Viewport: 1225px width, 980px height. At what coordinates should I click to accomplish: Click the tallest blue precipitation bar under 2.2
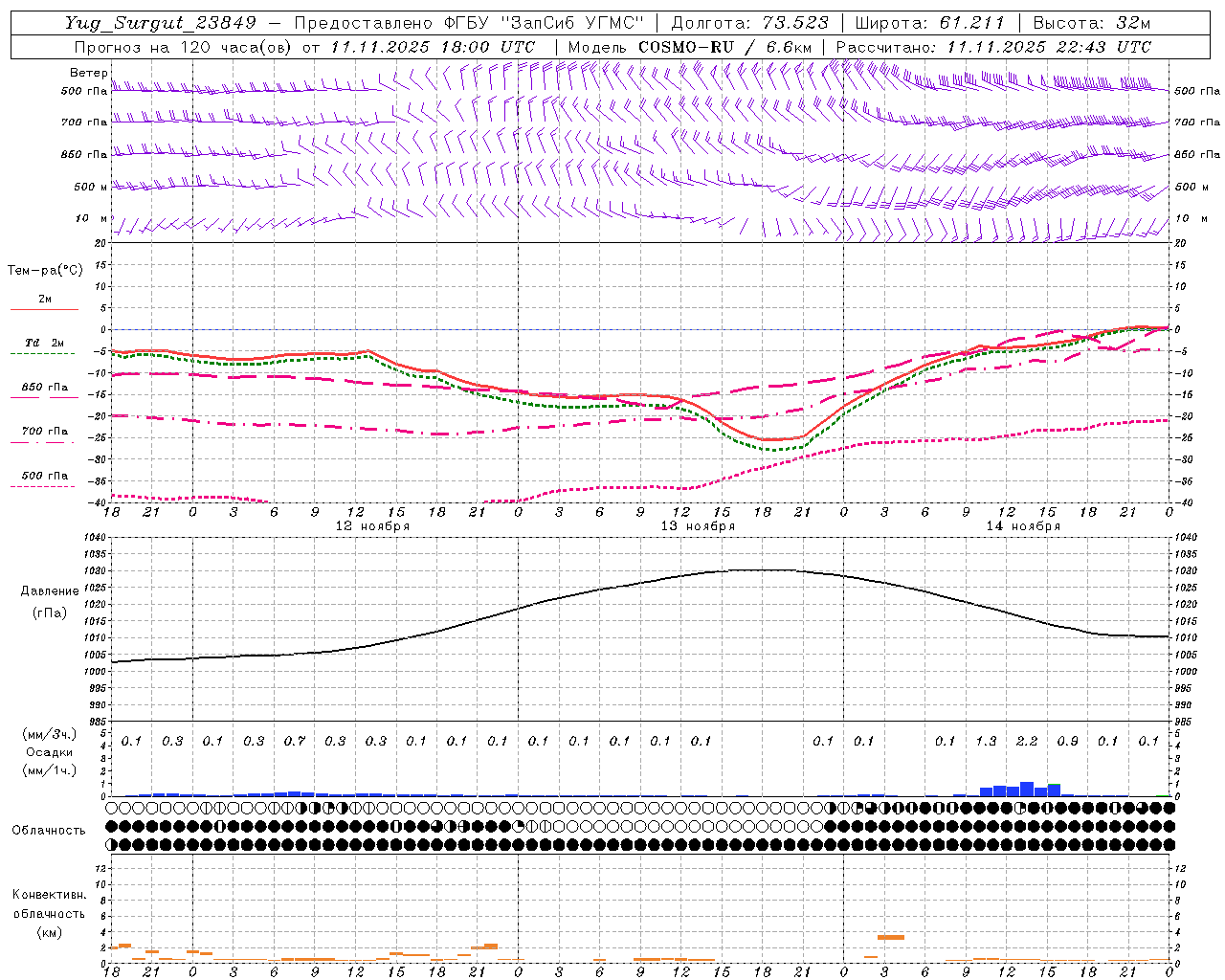pos(1027,790)
